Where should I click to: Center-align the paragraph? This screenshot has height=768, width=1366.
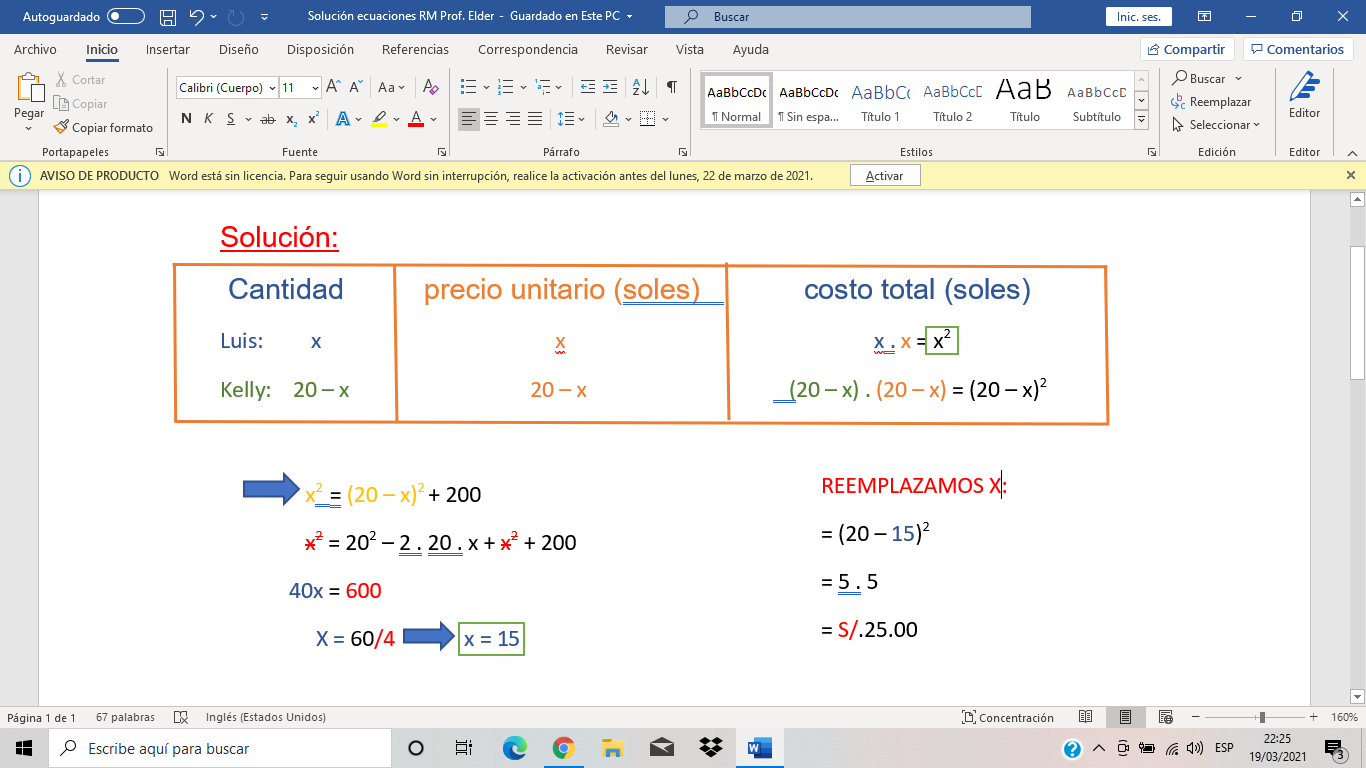pos(491,119)
